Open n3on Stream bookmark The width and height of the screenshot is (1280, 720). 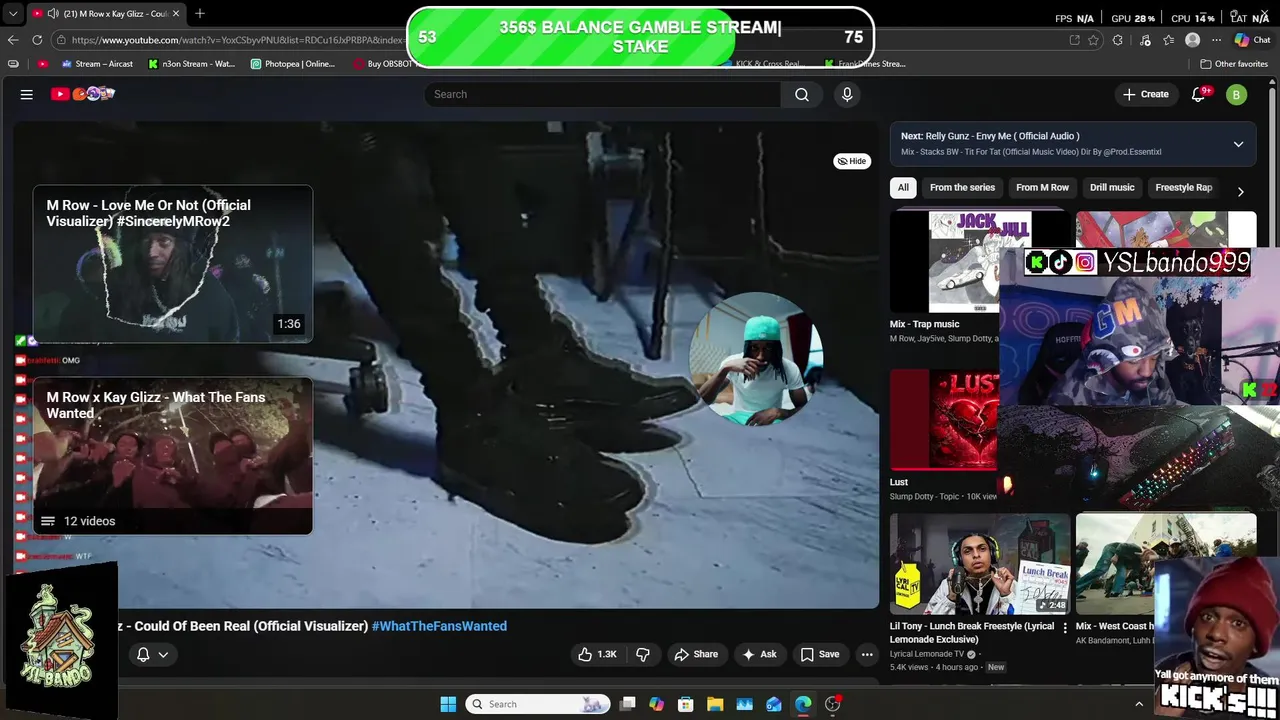point(191,64)
